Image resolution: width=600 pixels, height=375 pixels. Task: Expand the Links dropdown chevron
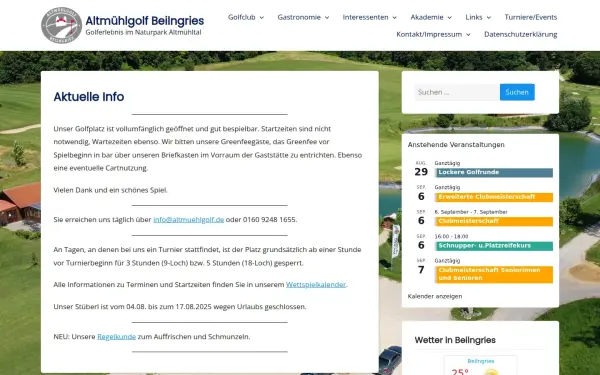pos(489,18)
